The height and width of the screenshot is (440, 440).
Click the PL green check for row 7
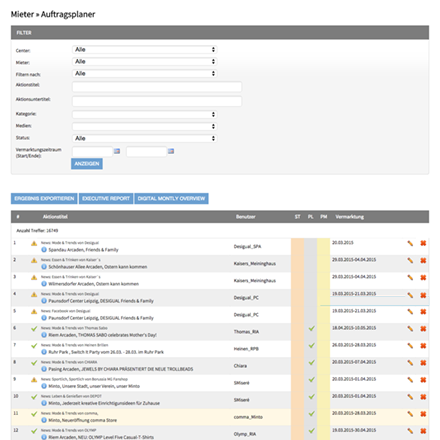click(x=312, y=346)
